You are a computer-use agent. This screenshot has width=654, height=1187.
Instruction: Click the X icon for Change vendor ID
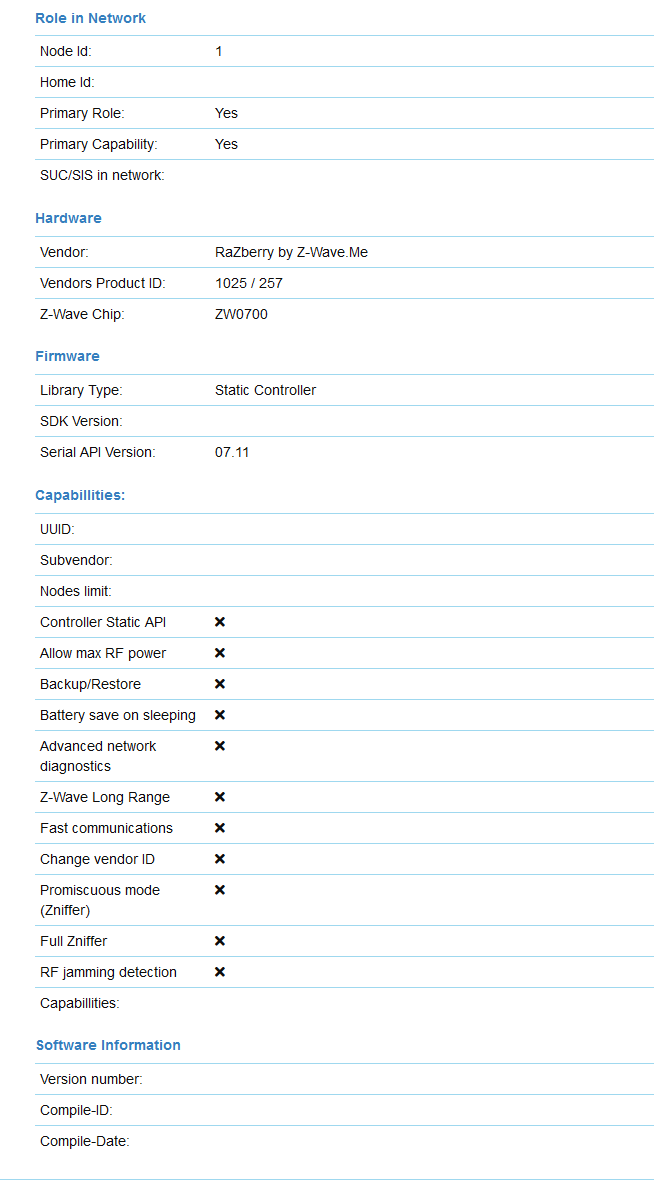point(220,859)
